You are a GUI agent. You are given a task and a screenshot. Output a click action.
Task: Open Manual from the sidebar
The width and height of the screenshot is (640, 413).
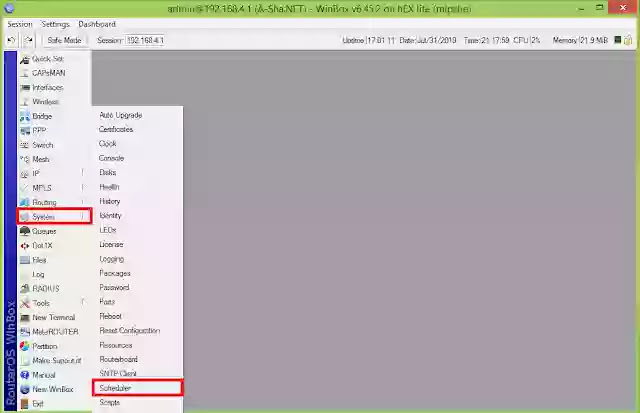54,375
